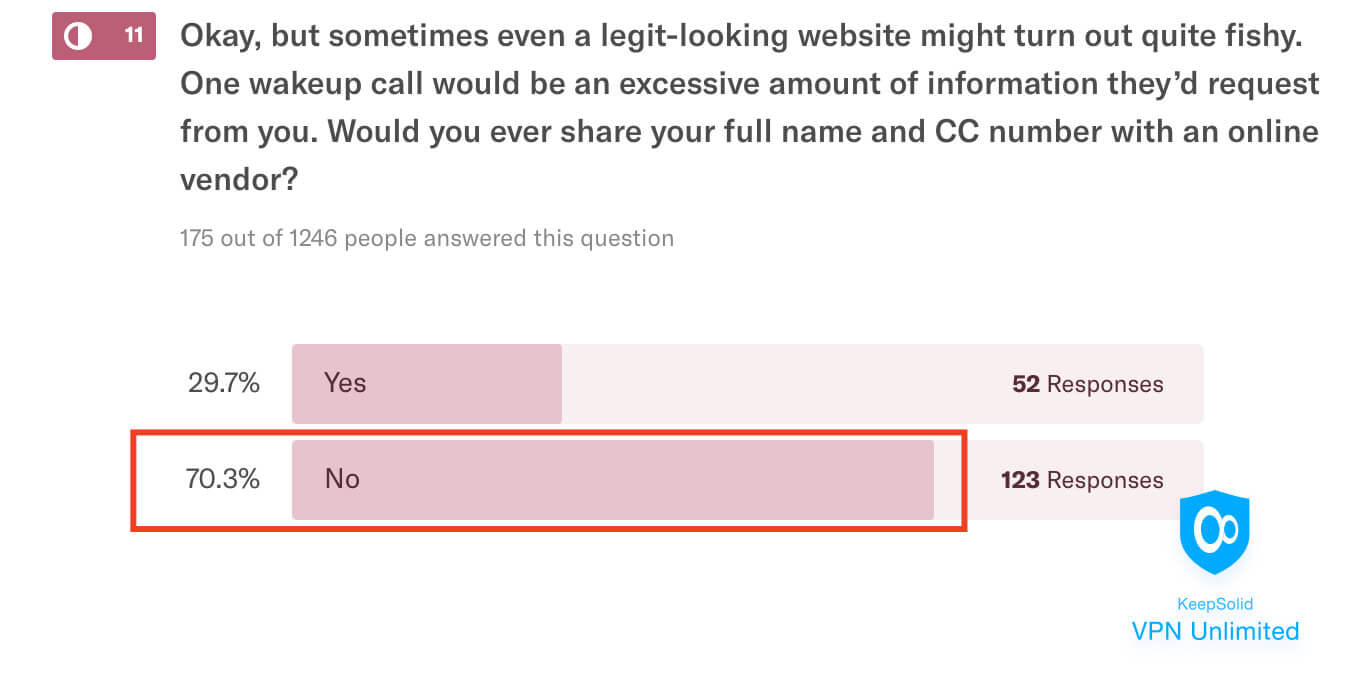Click the KeepSolid shield logo
Screen dimensions: 1350x683
(x=1215, y=532)
